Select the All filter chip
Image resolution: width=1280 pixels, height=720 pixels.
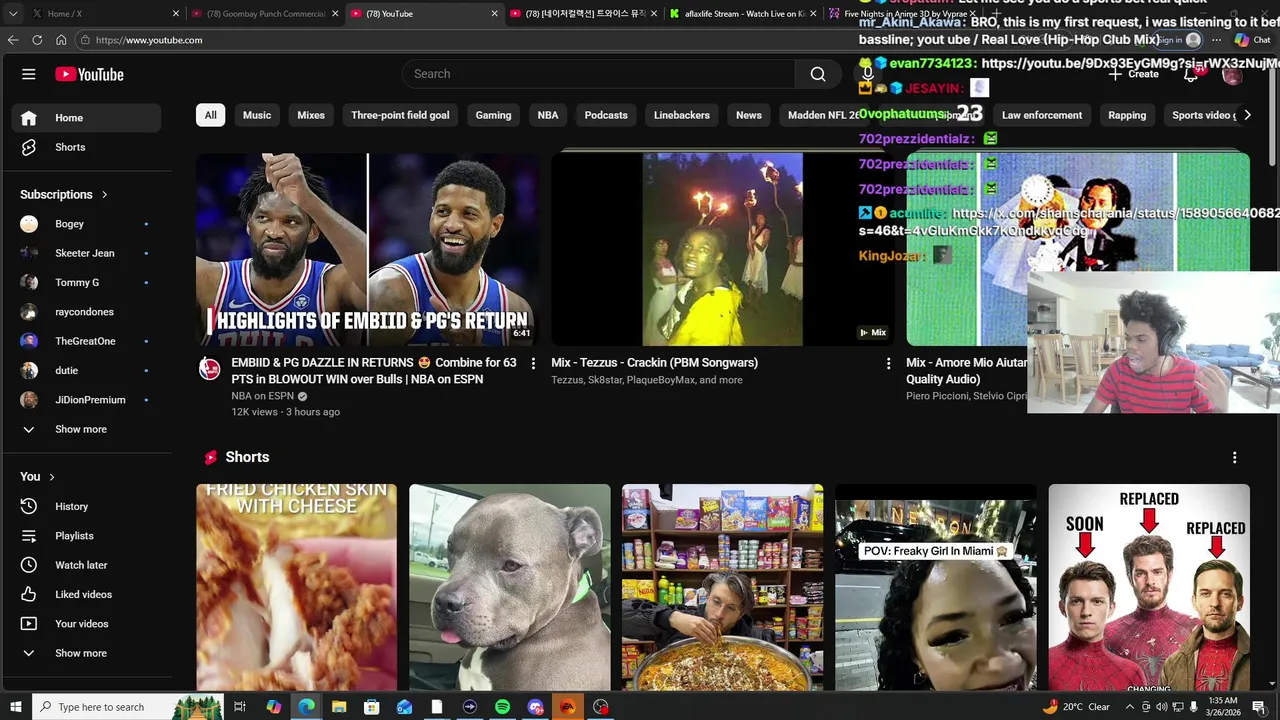(210, 115)
